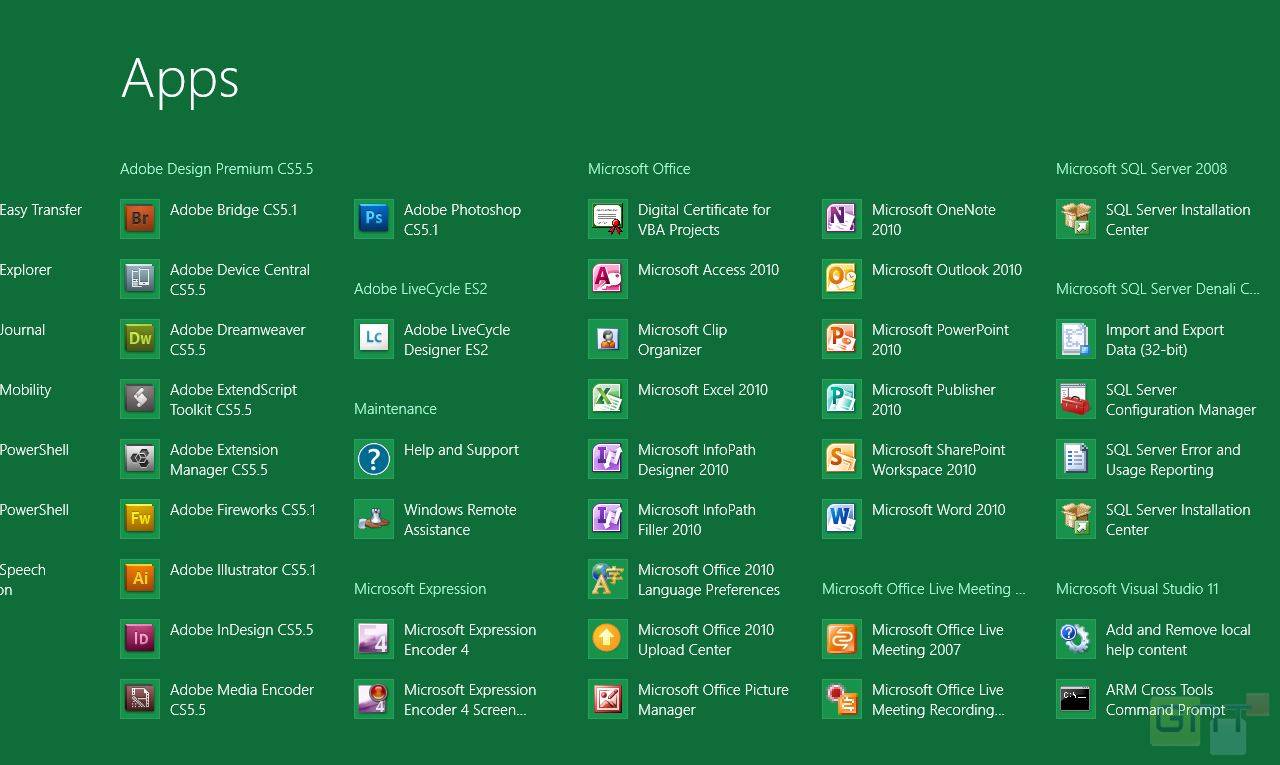Open Adobe Illustrator CS5.1 icon
Screen dimensions: 1280x765
[140, 579]
